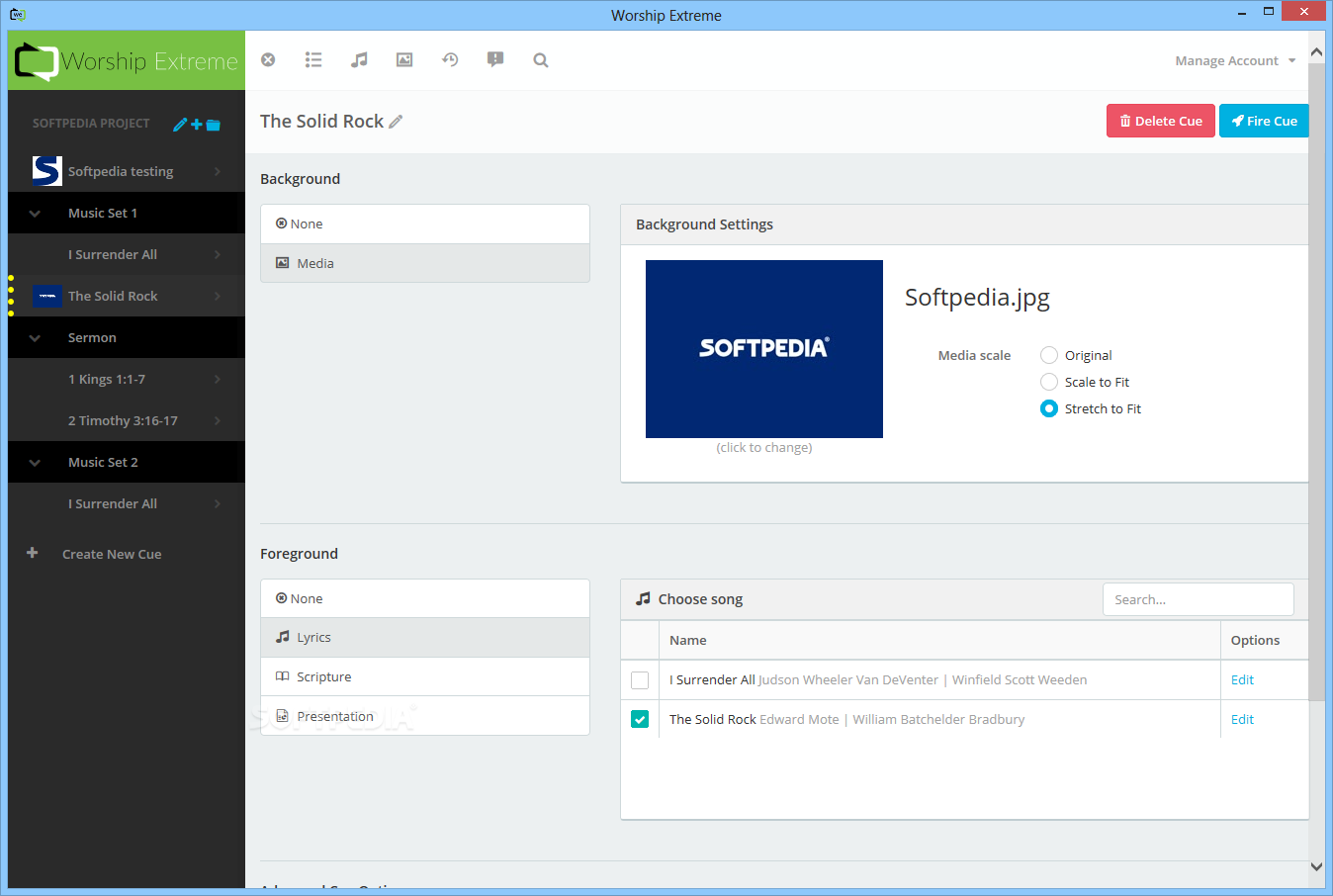Screen dimensions: 1333x896
Task: Click the blue folder open project icon
Action: (x=213, y=125)
